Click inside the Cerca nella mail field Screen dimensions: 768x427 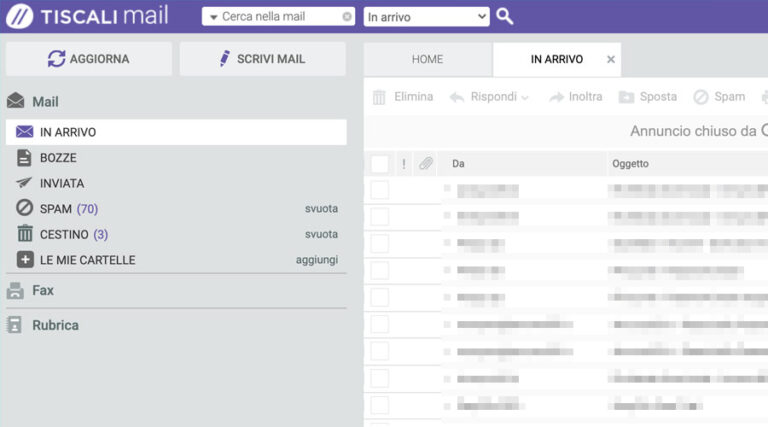pos(278,16)
